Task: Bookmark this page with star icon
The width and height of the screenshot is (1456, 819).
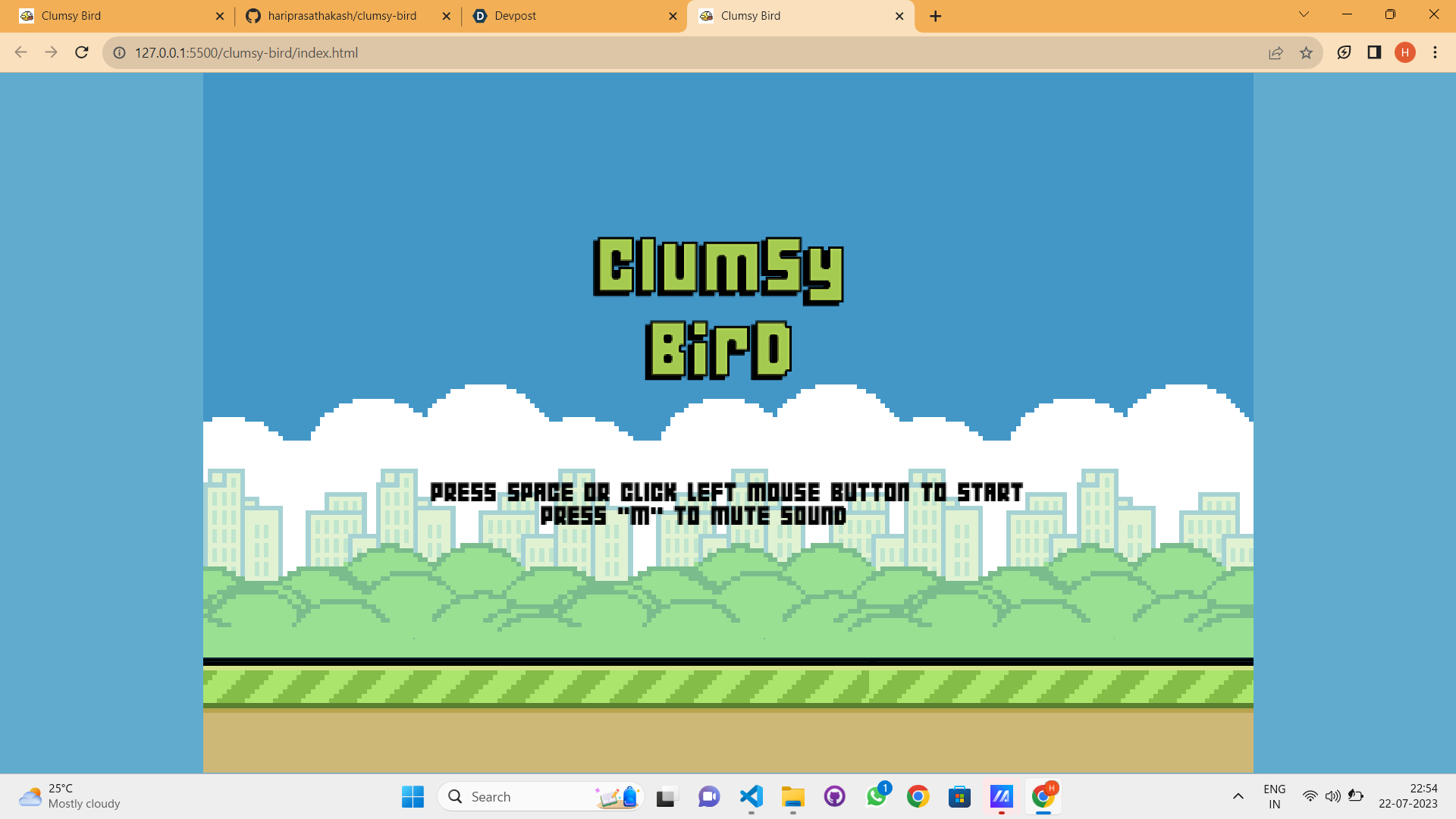Action: click(1306, 52)
